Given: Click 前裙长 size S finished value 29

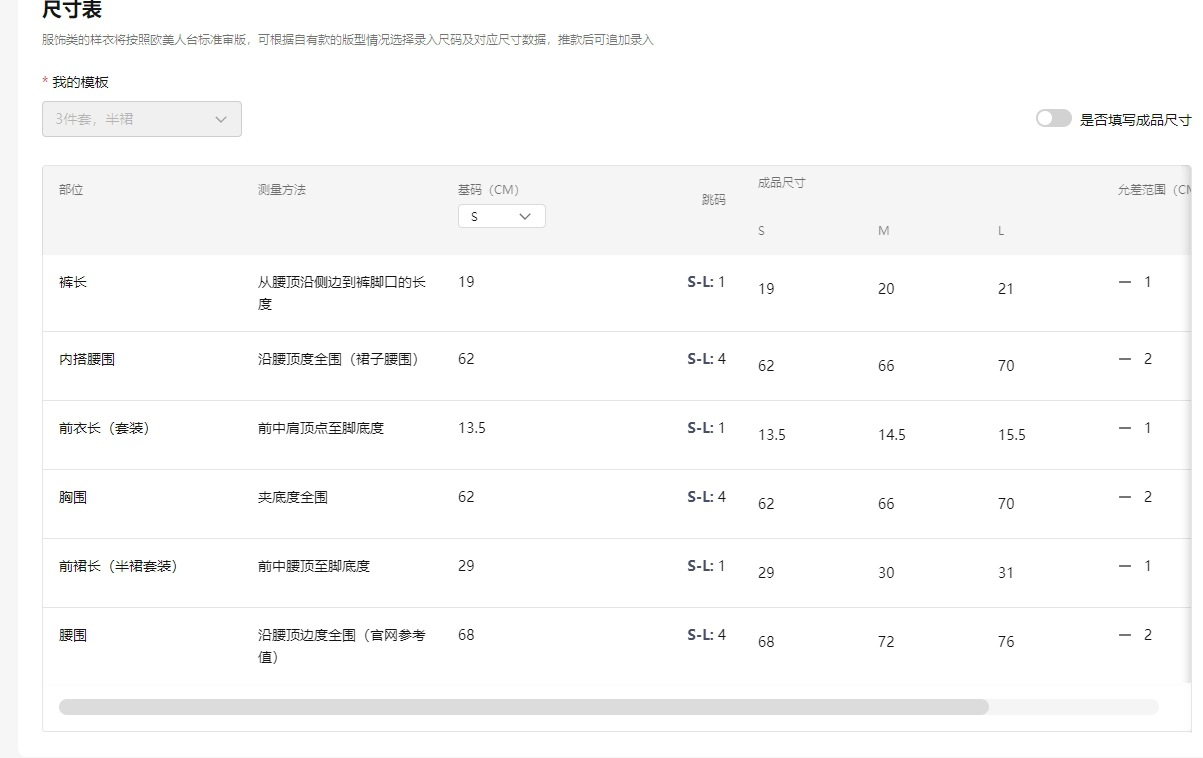Looking at the screenshot, I should [x=766, y=573].
